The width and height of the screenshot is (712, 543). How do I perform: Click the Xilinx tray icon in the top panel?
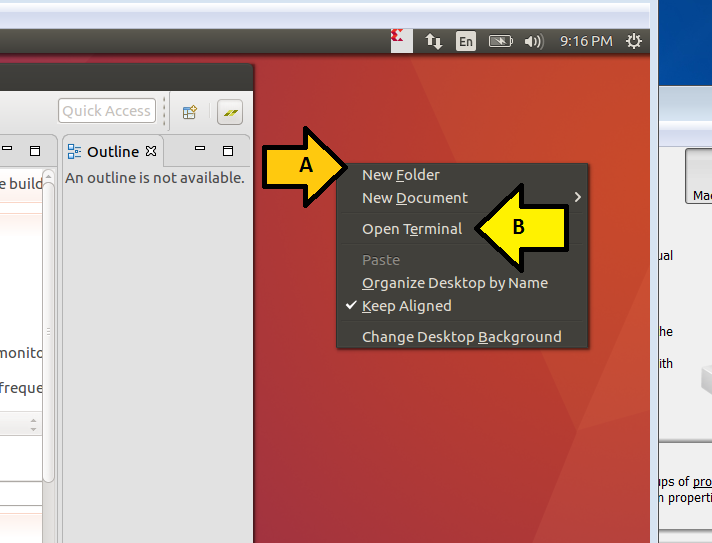pos(399,40)
